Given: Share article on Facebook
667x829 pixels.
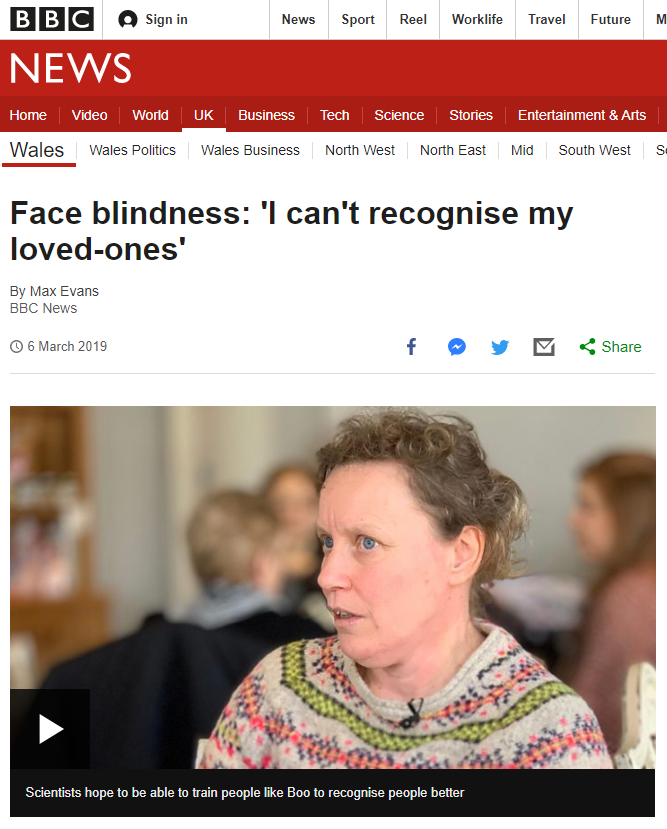Looking at the screenshot, I should pos(411,347).
